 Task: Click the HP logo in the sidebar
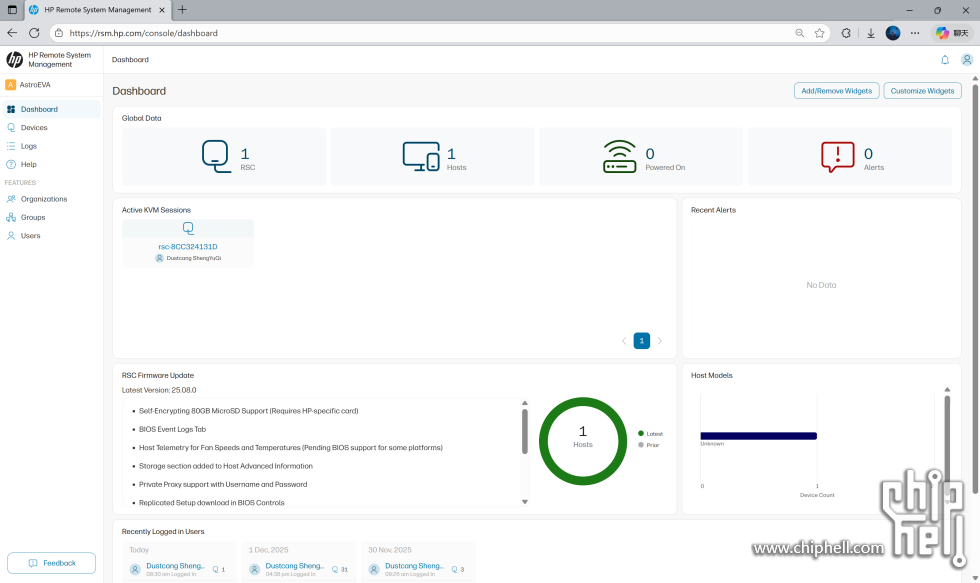point(14,60)
